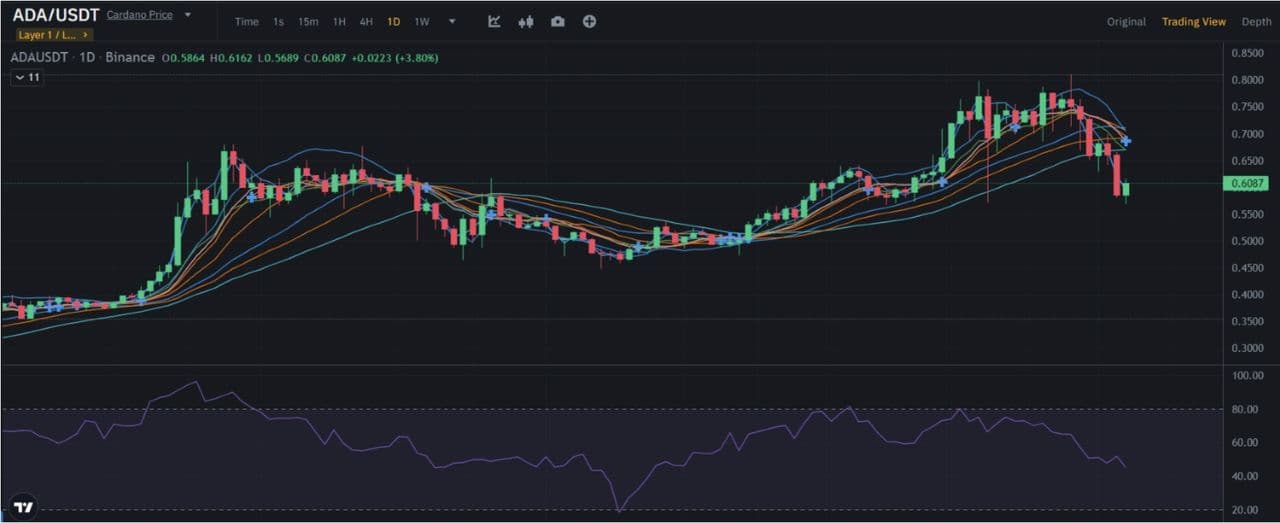Click the plus circle add icon

[589, 21]
